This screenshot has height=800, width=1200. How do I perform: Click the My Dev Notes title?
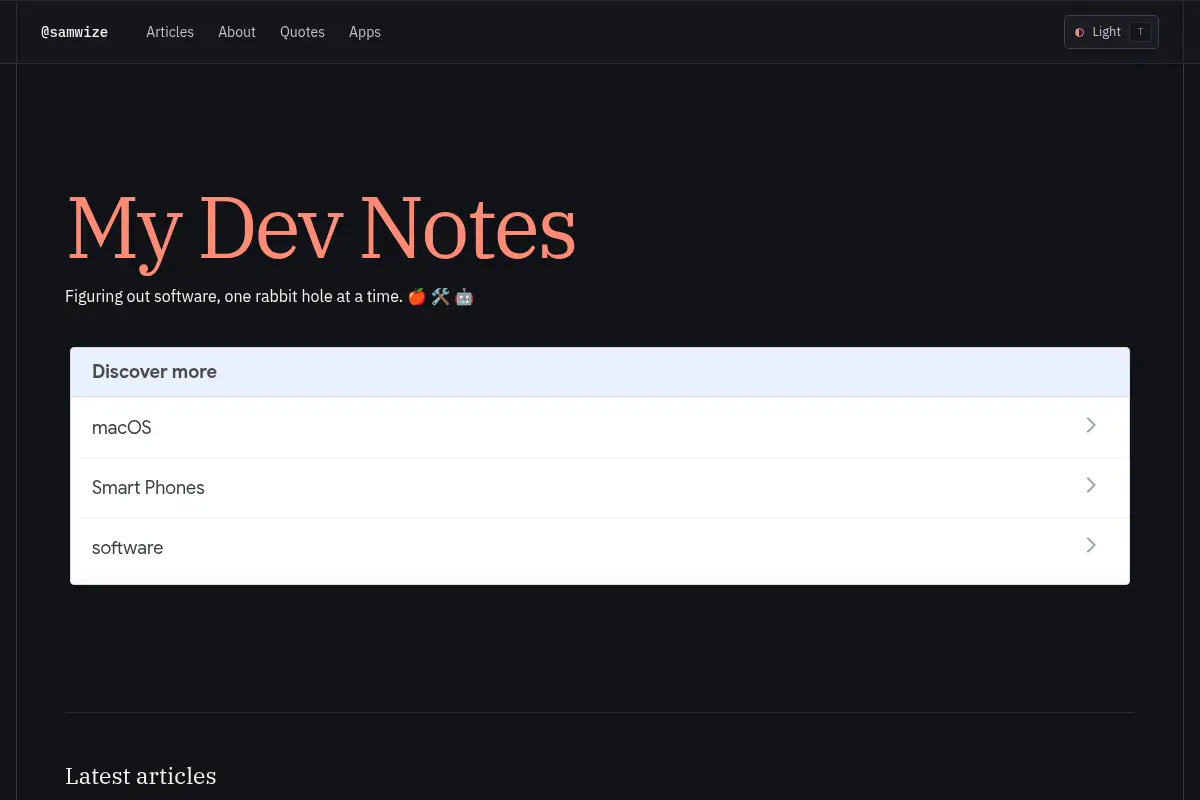click(321, 229)
